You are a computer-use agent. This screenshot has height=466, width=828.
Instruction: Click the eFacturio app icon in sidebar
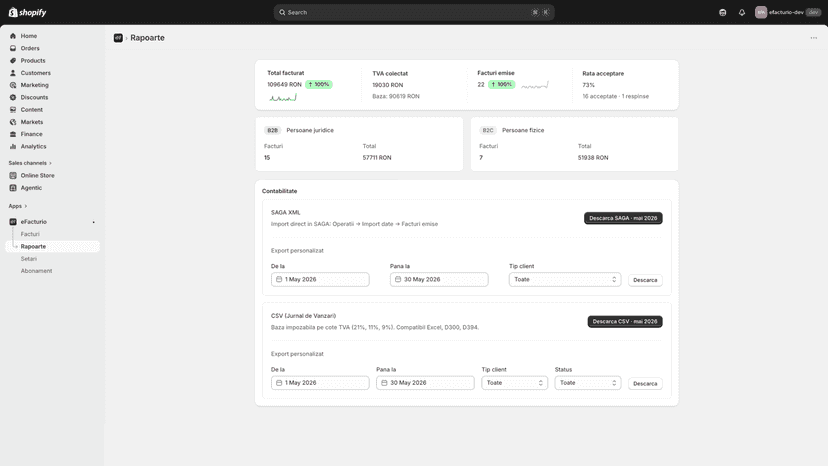[x=13, y=222]
